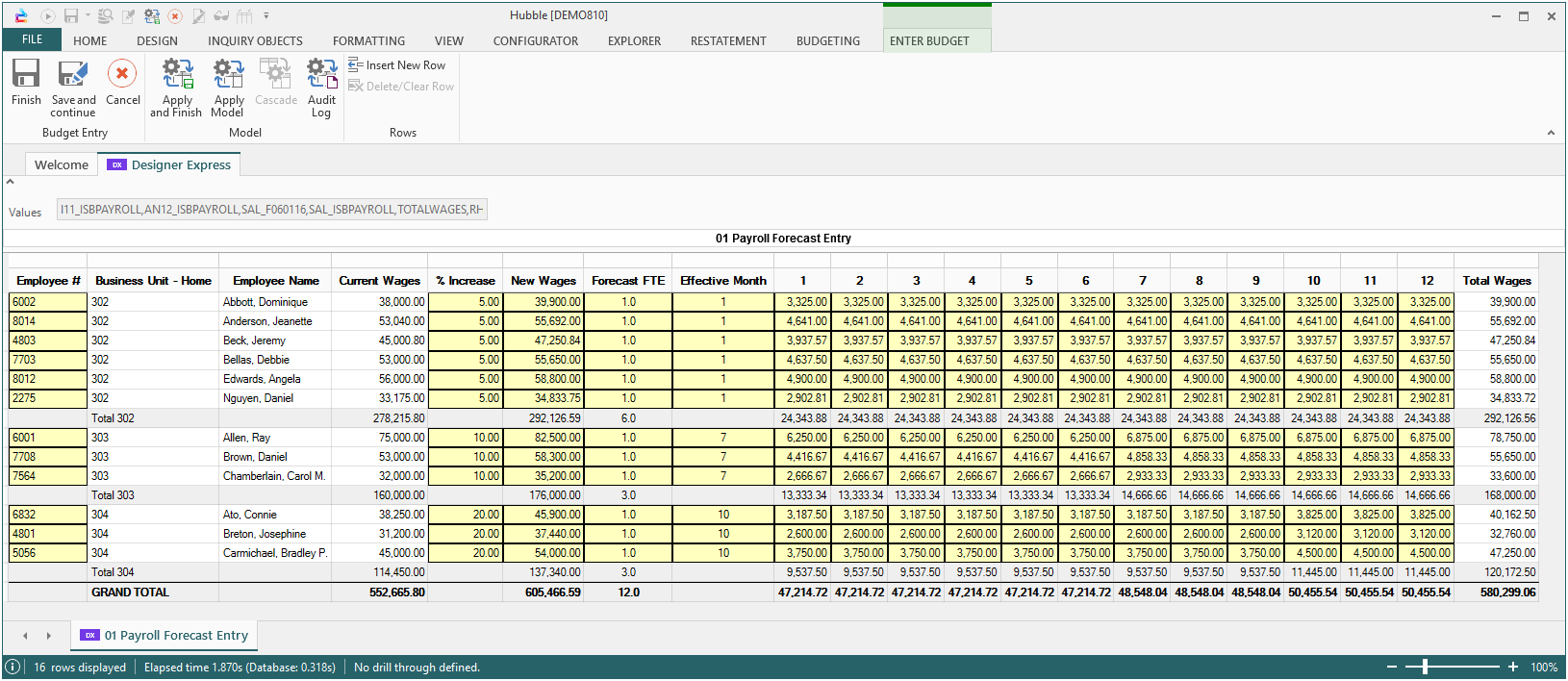This screenshot has height=681, width=1568.
Task: Click Apply and Finish model icon
Action: pos(177,75)
